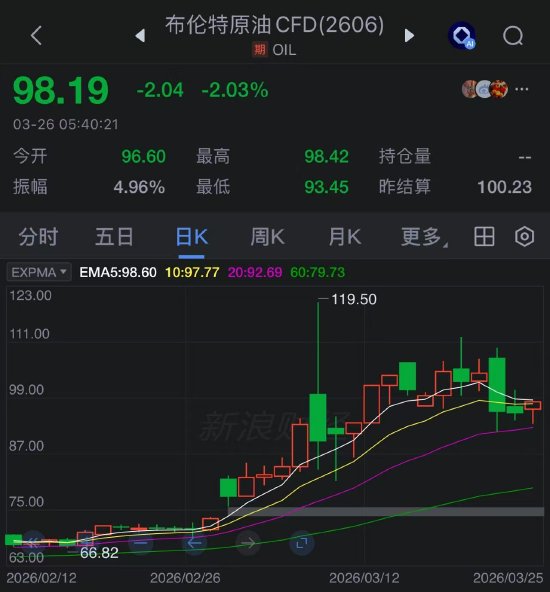Tap 最高 value 98.42
Image resolution: width=550 pixels, height=592 pixels.
(327, 156)
